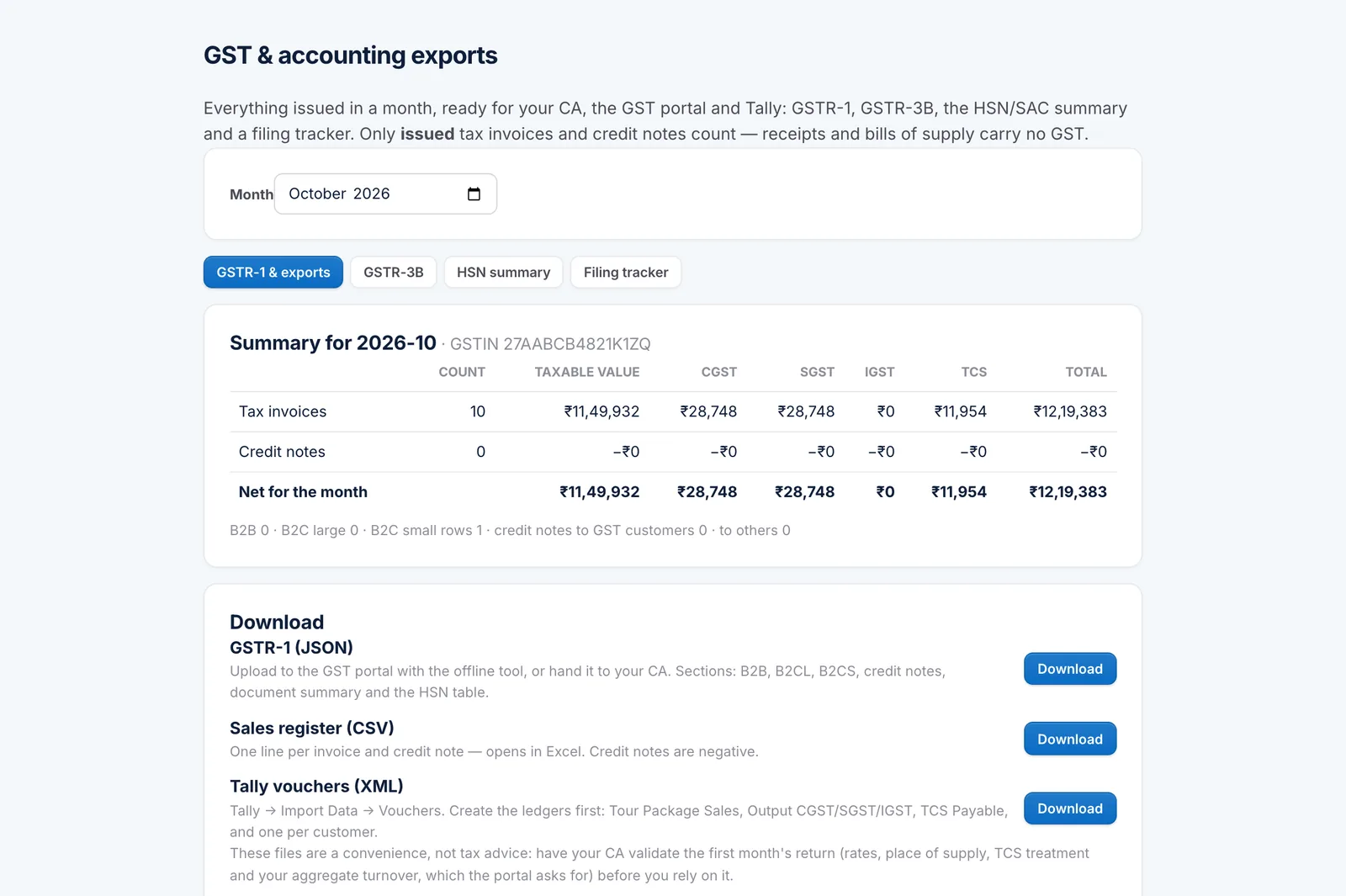Image resolution: width=1346 pixels, height=896 pixels.
Task: Click the TAXABLE VALUE column header
Action: 587,372
